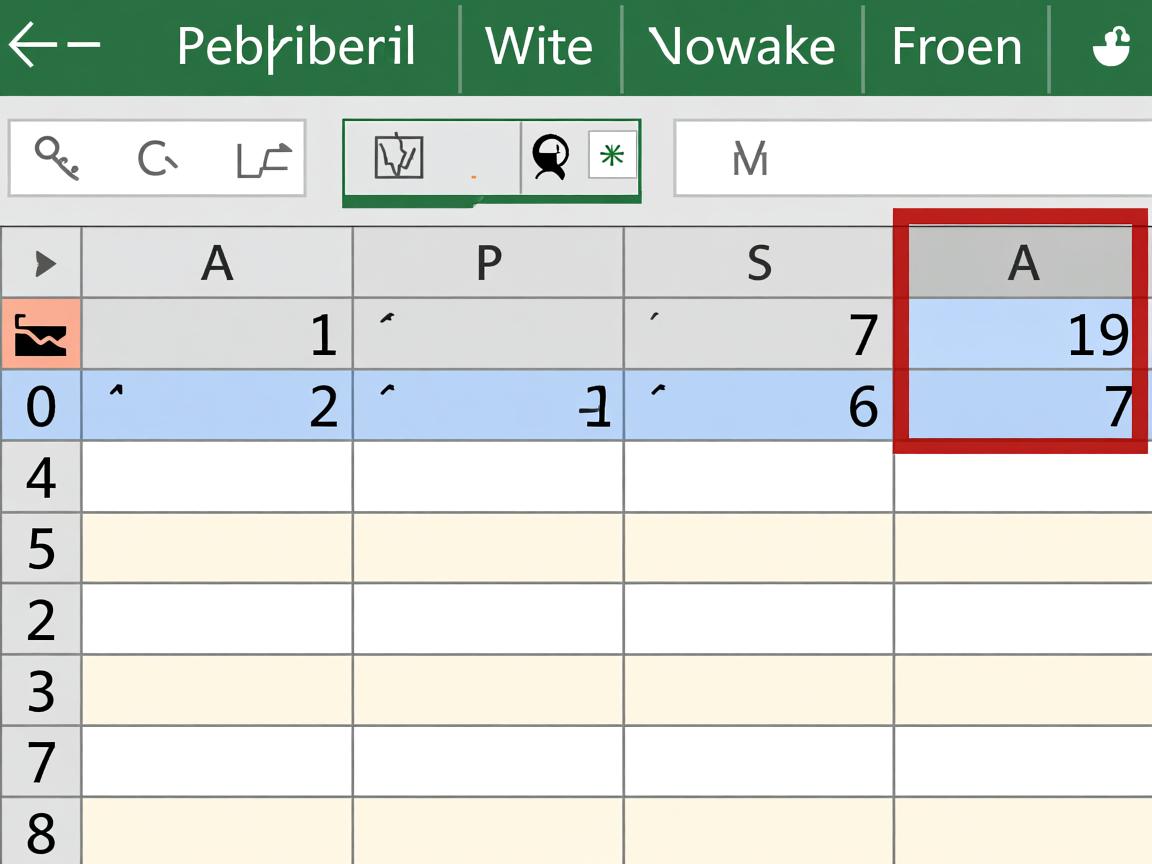Click the circular C-shaped toolbar icon
The height and width of the screenshot is (864, 1152).
click(x=156, y=158)
